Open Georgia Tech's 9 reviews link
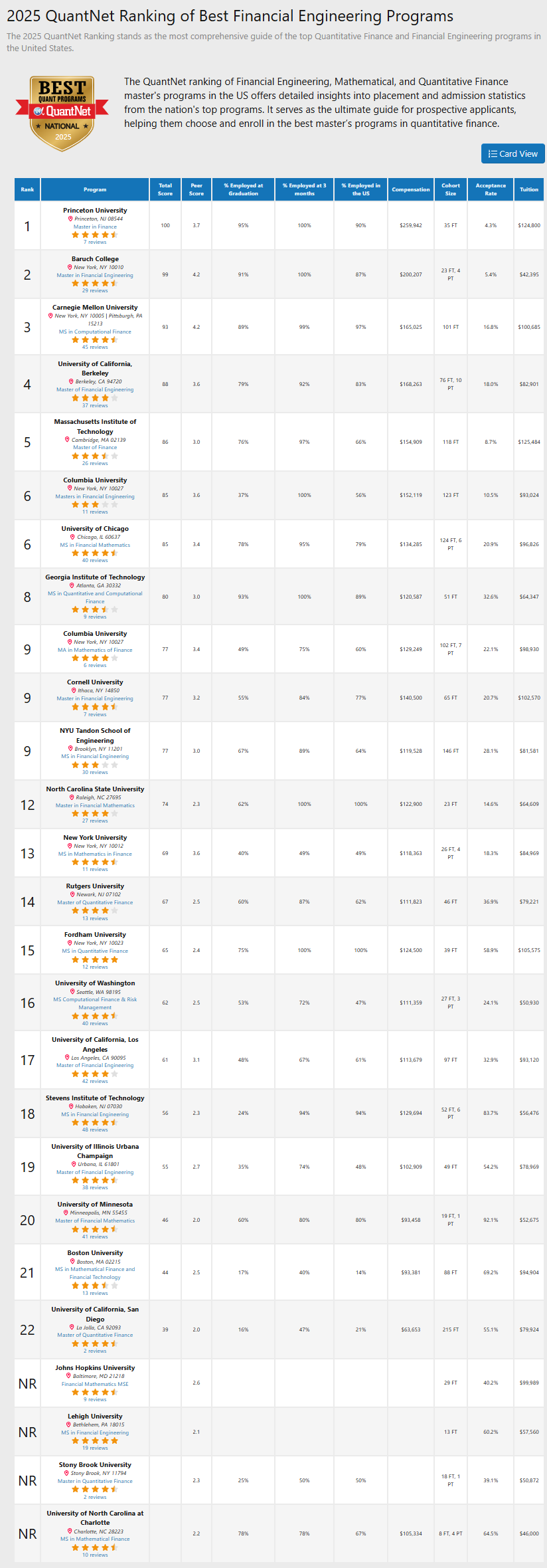 click(x=95, y=617)
